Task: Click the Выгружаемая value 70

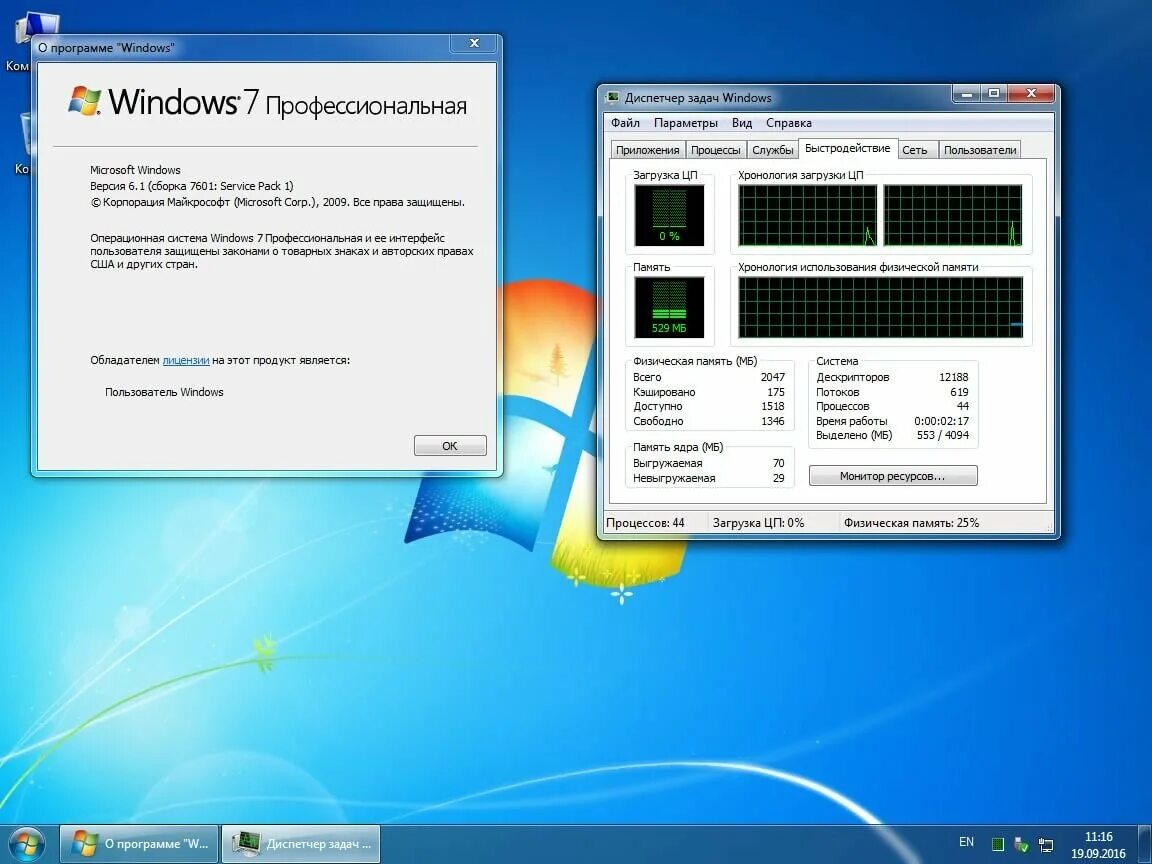Action: point(779,463)
